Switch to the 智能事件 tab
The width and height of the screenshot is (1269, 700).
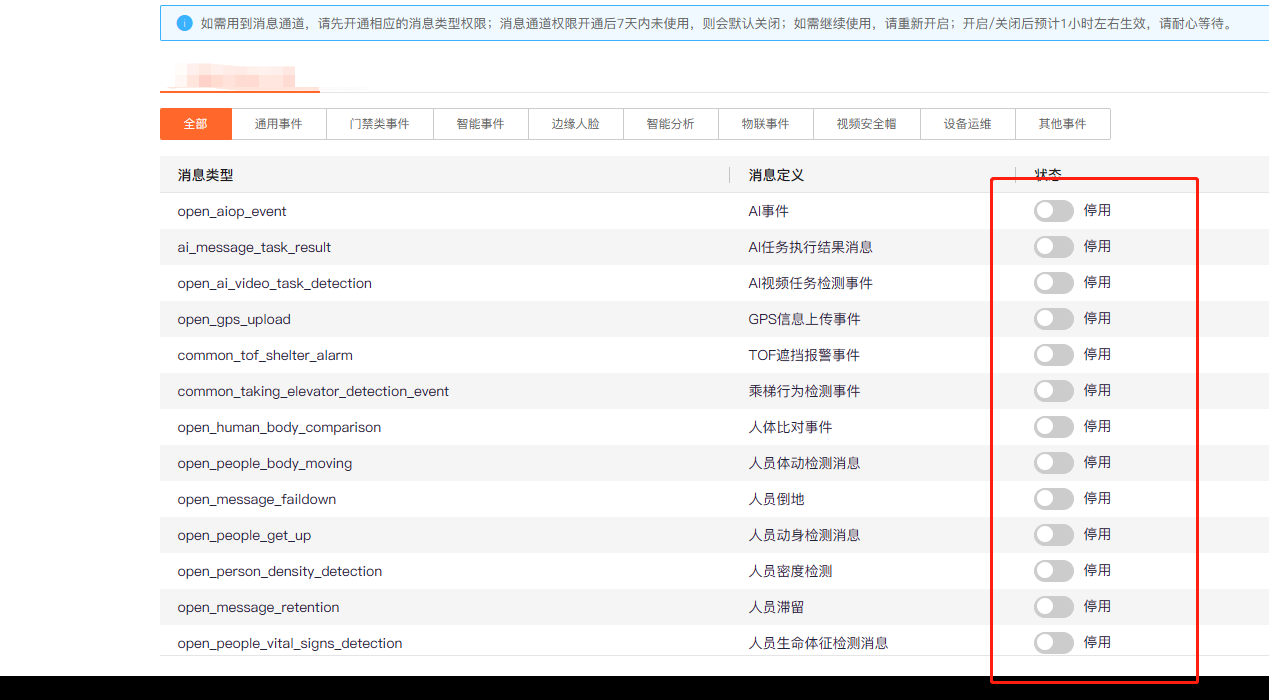(480, 124)
